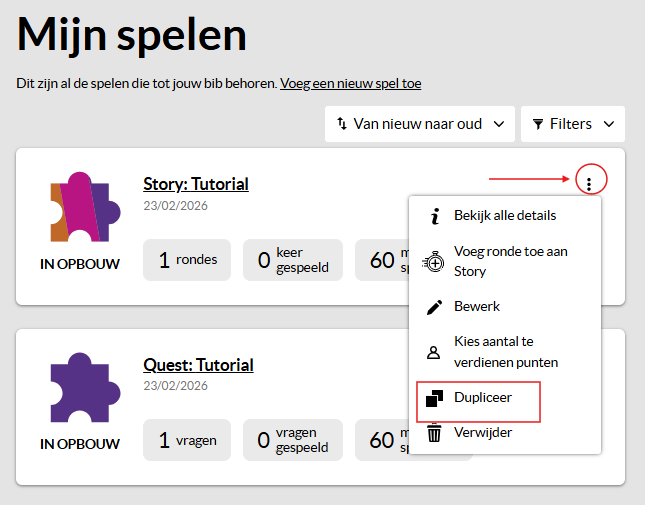
Task: Click the stopwatch icon to add a round
Action: pos(434,261)
